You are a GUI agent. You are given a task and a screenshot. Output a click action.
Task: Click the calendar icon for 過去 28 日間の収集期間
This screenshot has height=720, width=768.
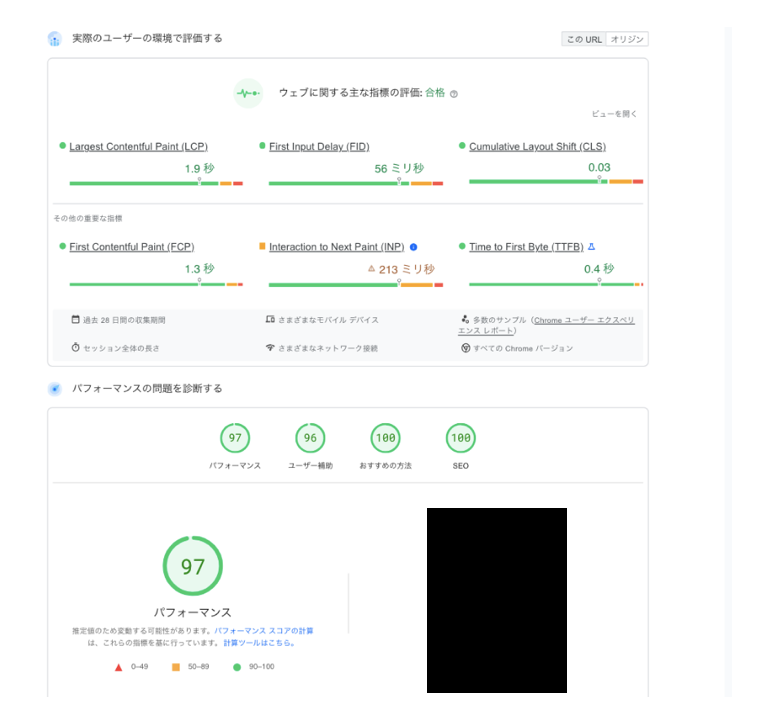(x=75, y=319)
